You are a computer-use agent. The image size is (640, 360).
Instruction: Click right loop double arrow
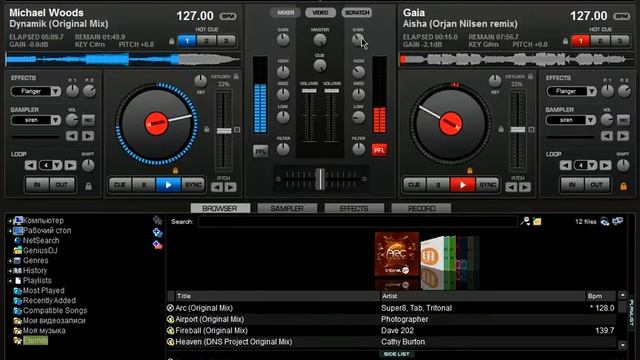pos(605,165)
